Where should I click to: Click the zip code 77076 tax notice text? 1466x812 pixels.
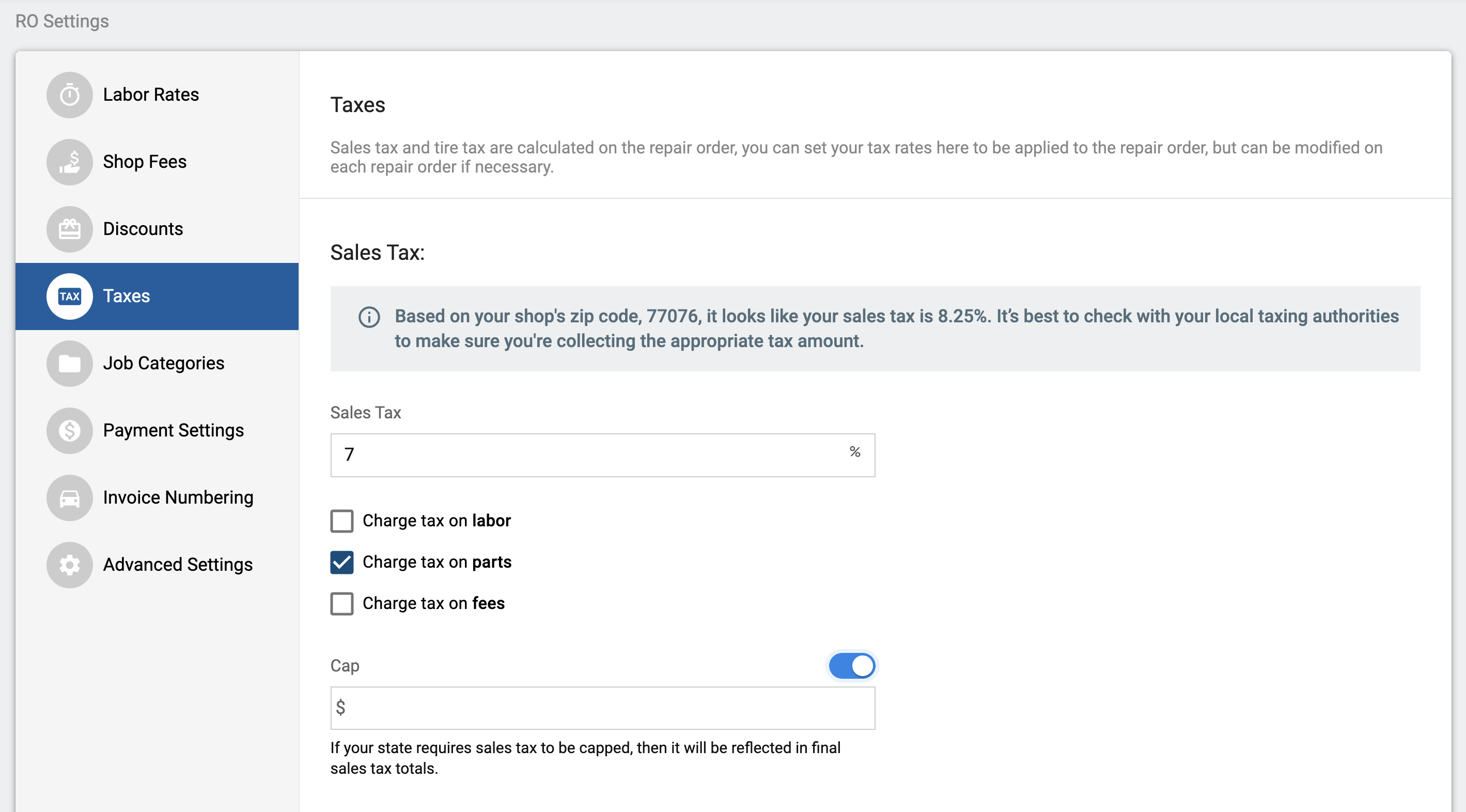[x=896, y=329]
